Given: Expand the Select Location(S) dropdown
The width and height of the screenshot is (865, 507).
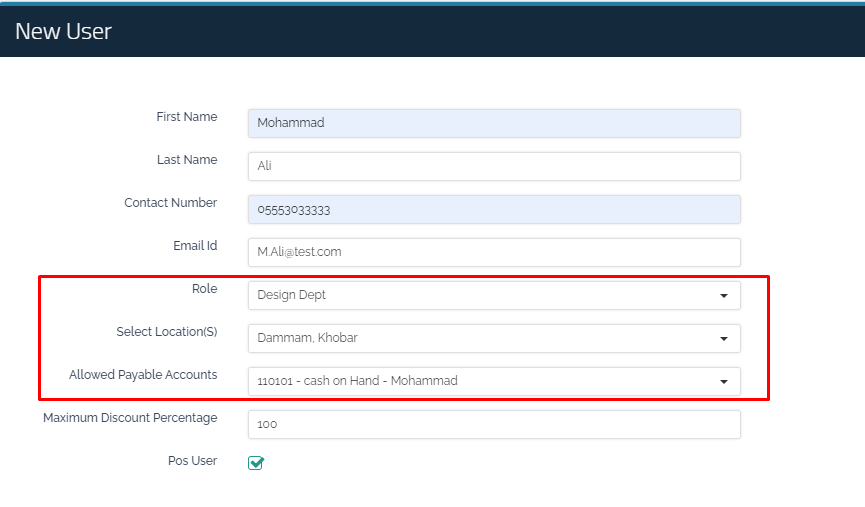Looking at the screenshot, I should [480, 338].
